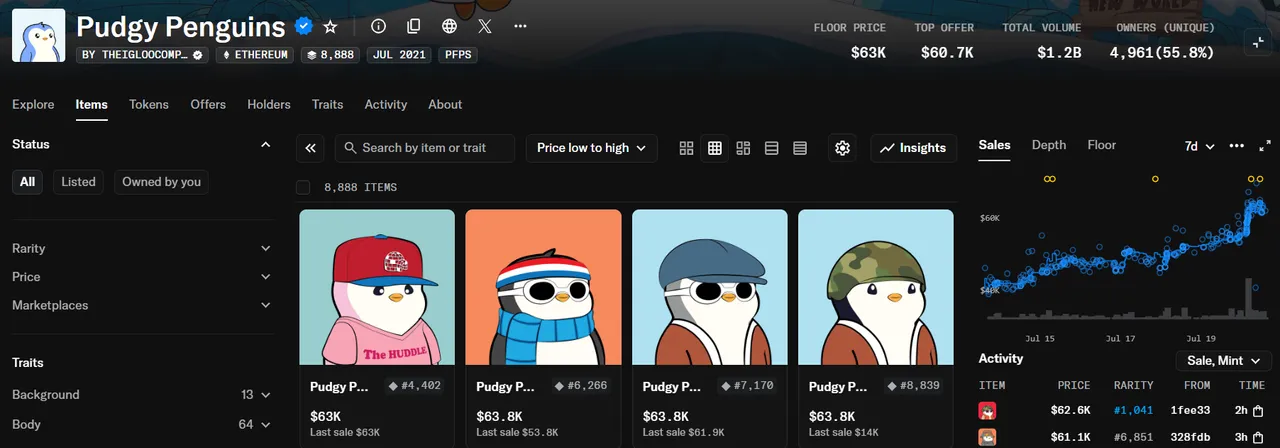1280x448 pixels.
Task: Open the collection website globe icon
Action: [449, 26]
